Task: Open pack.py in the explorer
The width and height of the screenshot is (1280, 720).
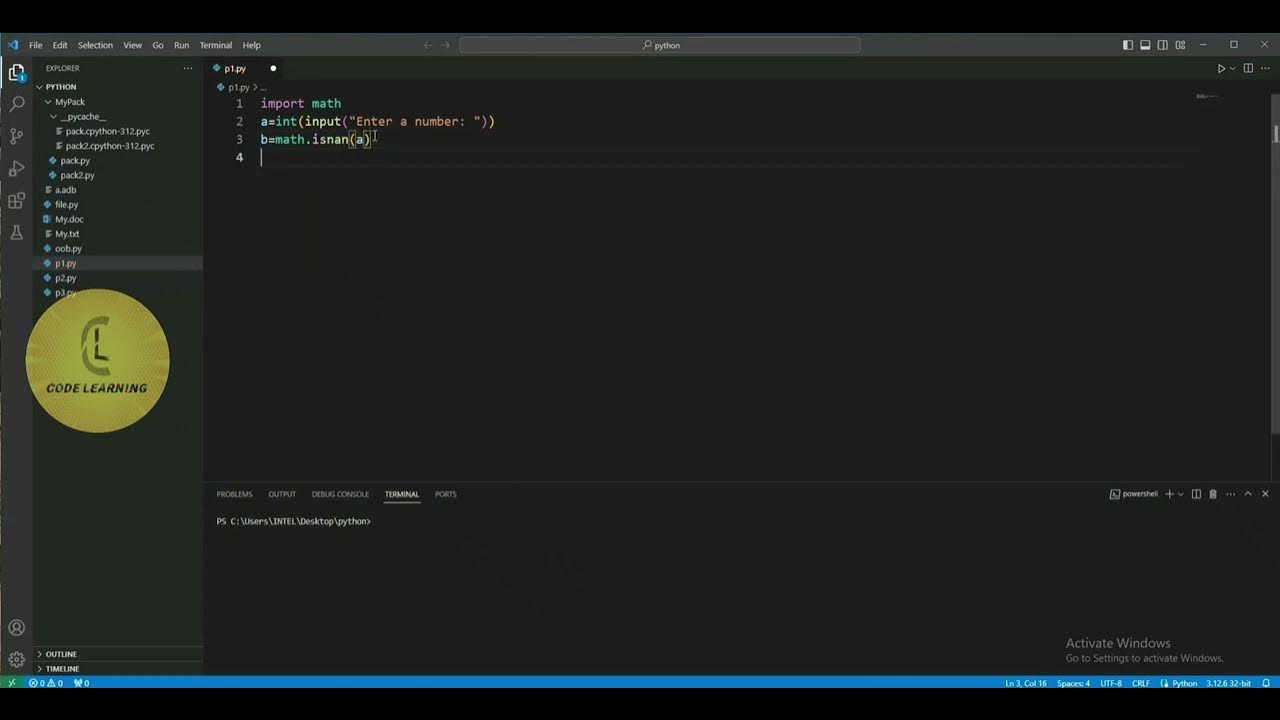Action: 75,161
